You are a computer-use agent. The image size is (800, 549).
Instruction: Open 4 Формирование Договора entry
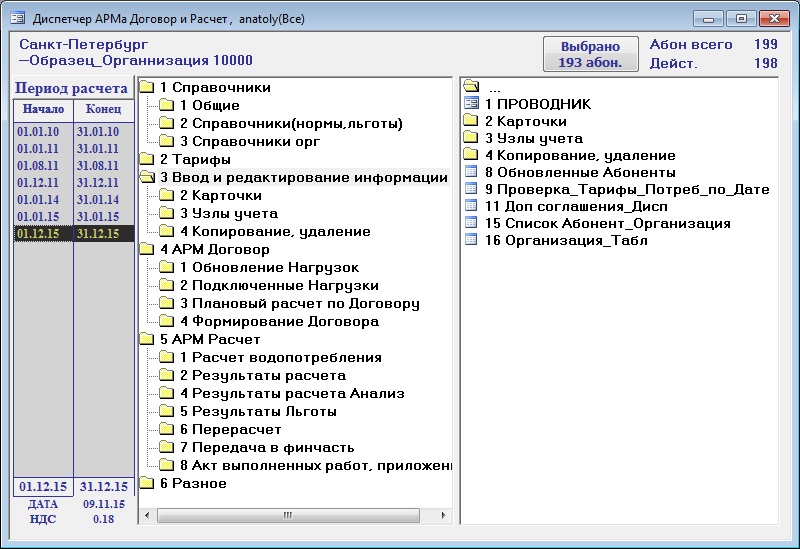coord(278,322)
